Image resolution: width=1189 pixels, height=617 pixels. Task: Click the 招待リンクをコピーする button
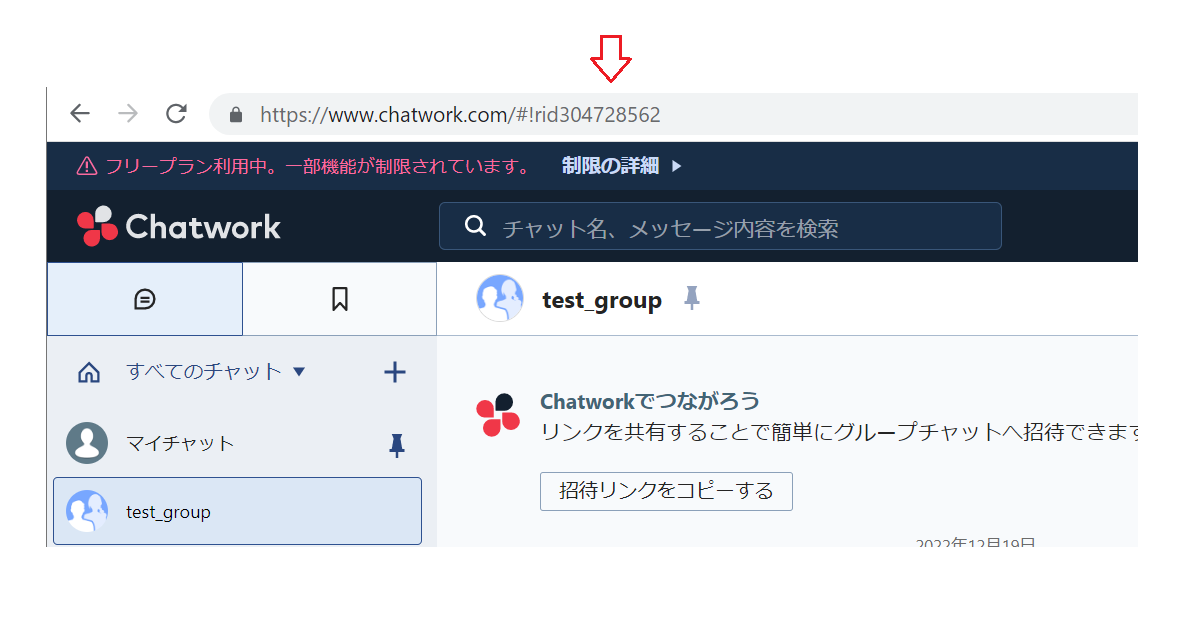[x=666, y=491]
